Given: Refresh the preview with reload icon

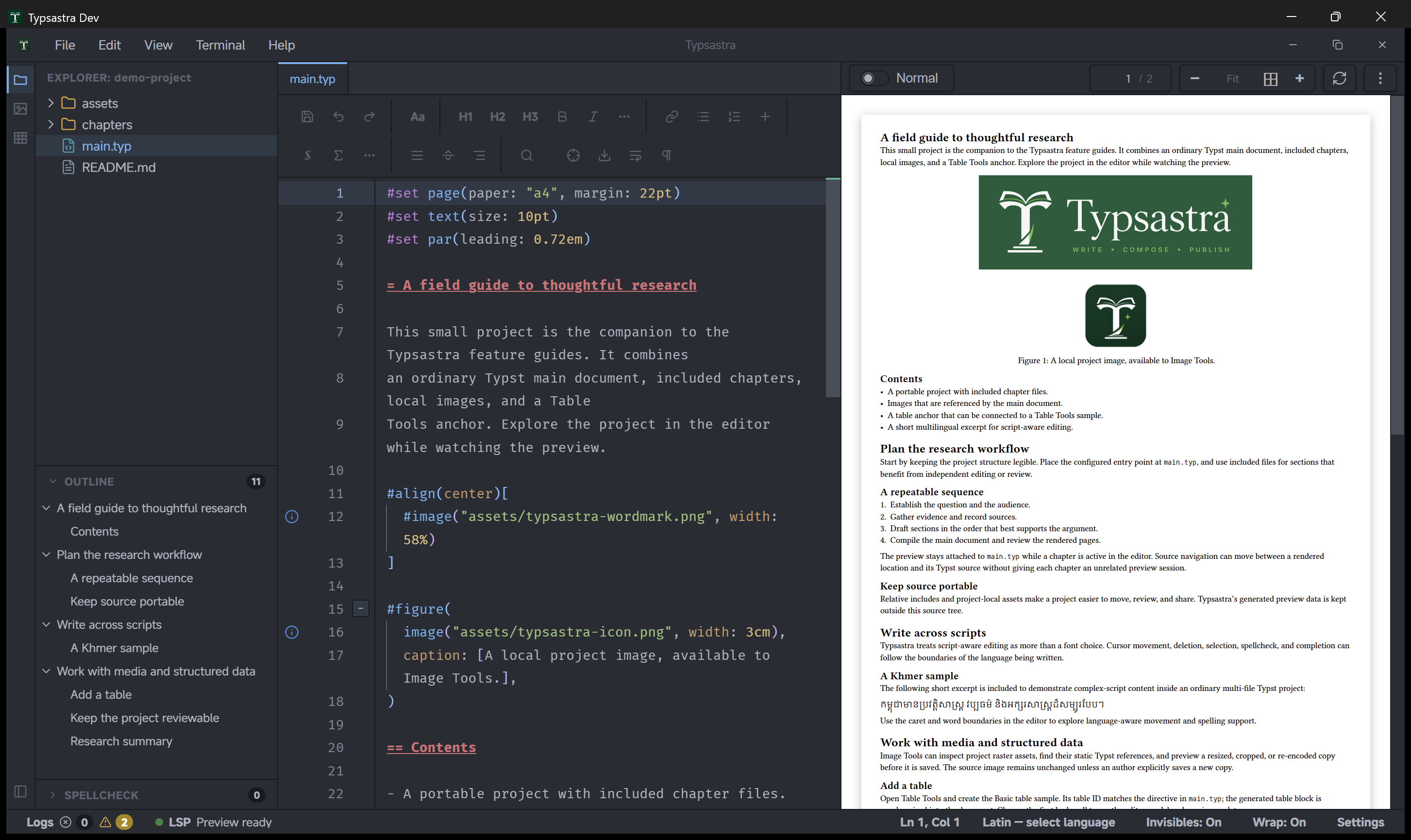Looking at the screenshot, I should point(1339,78).
